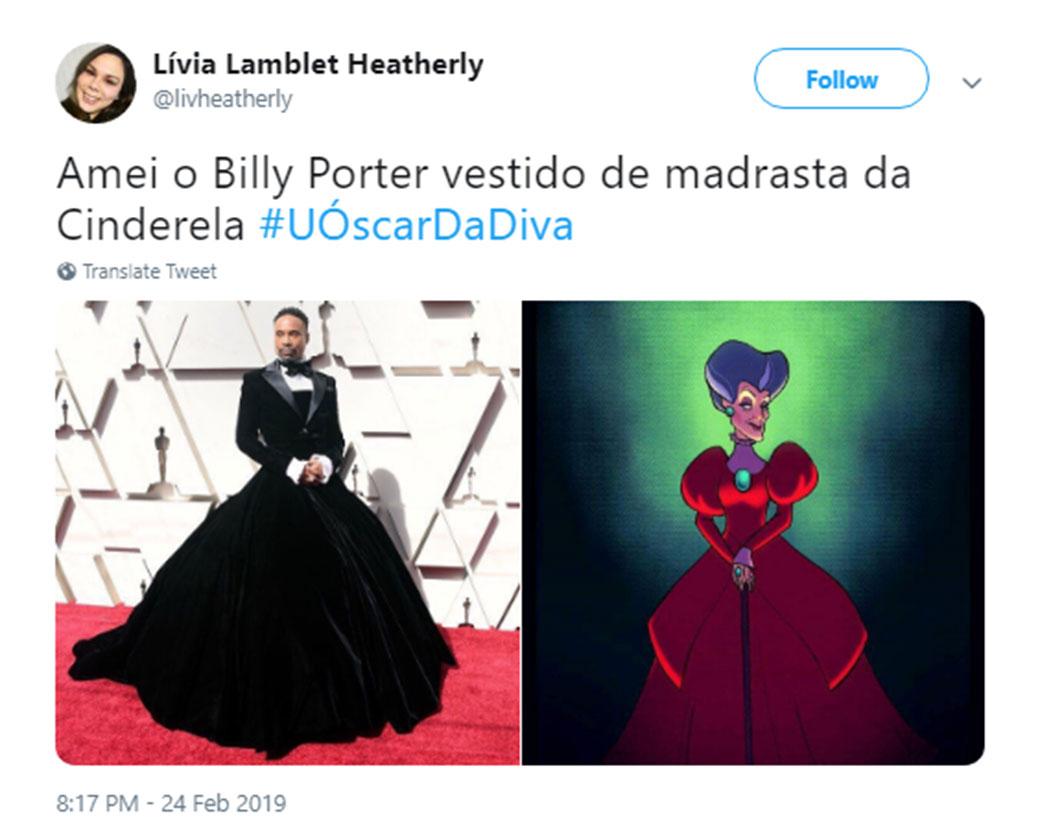The image size is (1040, 830).
Task: Click the bow tie in the left photo
Action: (294, 368)
